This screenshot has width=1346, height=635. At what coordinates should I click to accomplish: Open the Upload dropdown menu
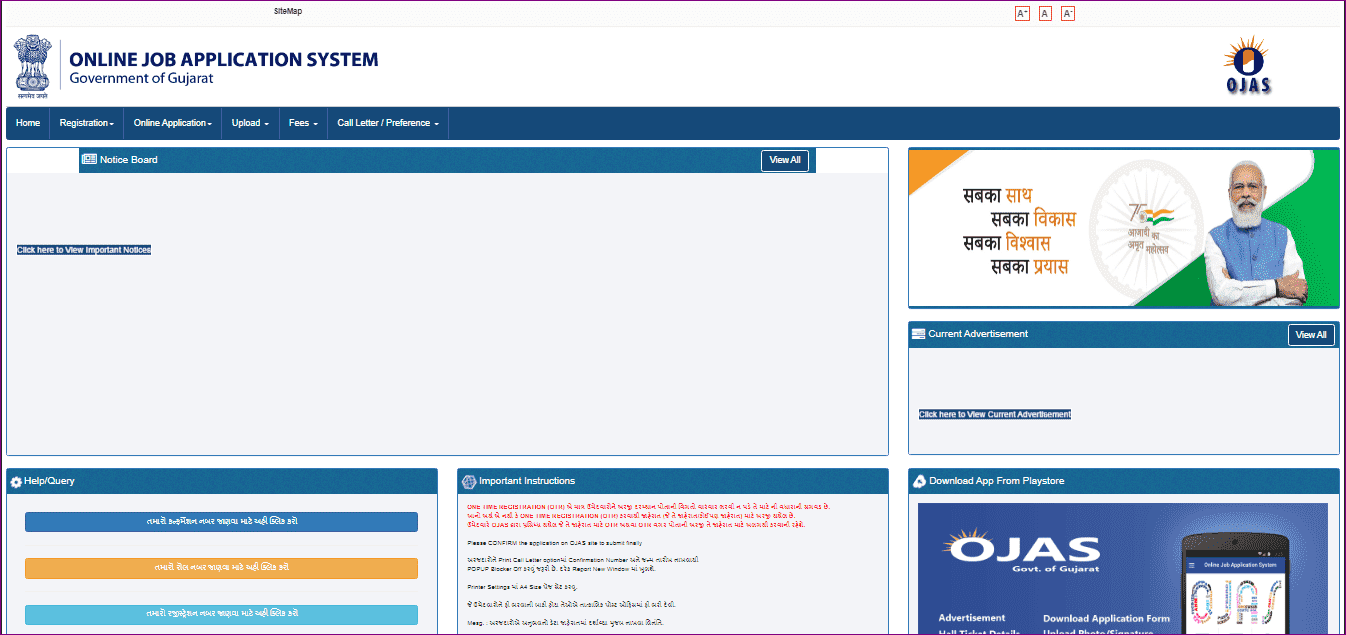pyautogui.click(x=250, y=123)
